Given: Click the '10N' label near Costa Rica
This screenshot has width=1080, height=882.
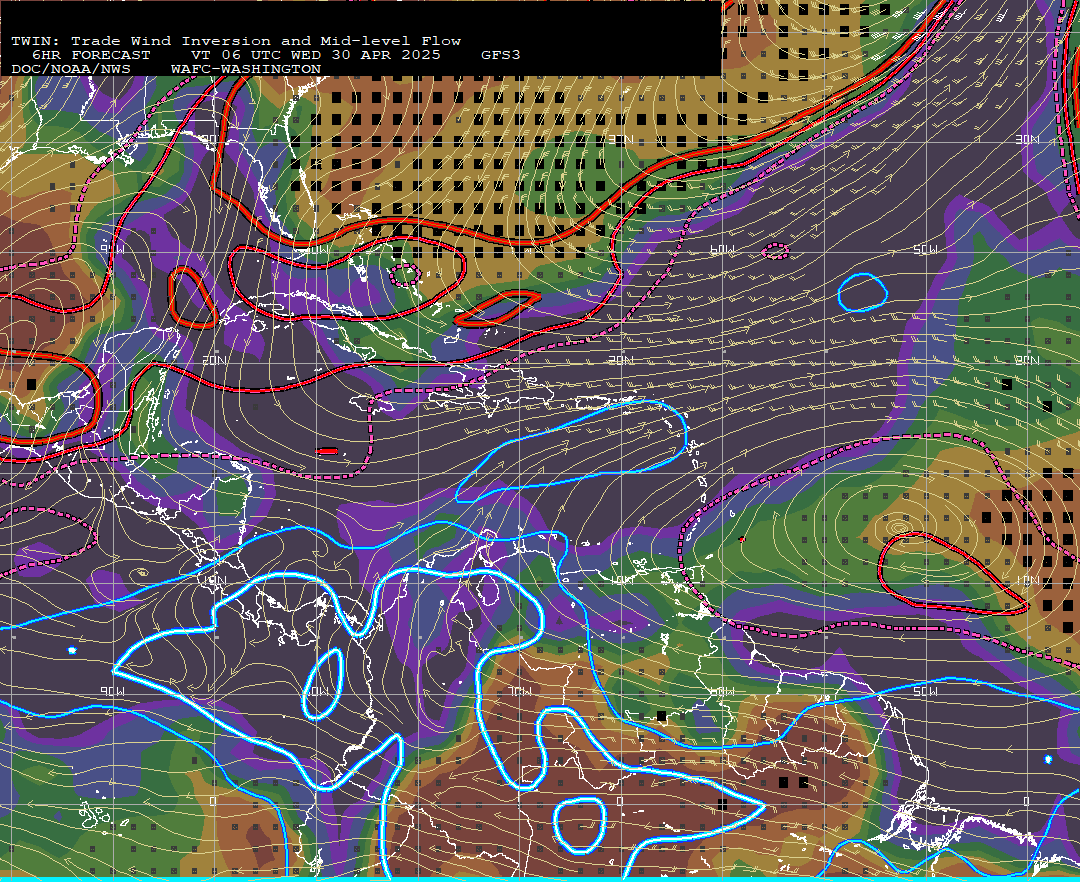Looking at the screenshot, I should point(214,580).
